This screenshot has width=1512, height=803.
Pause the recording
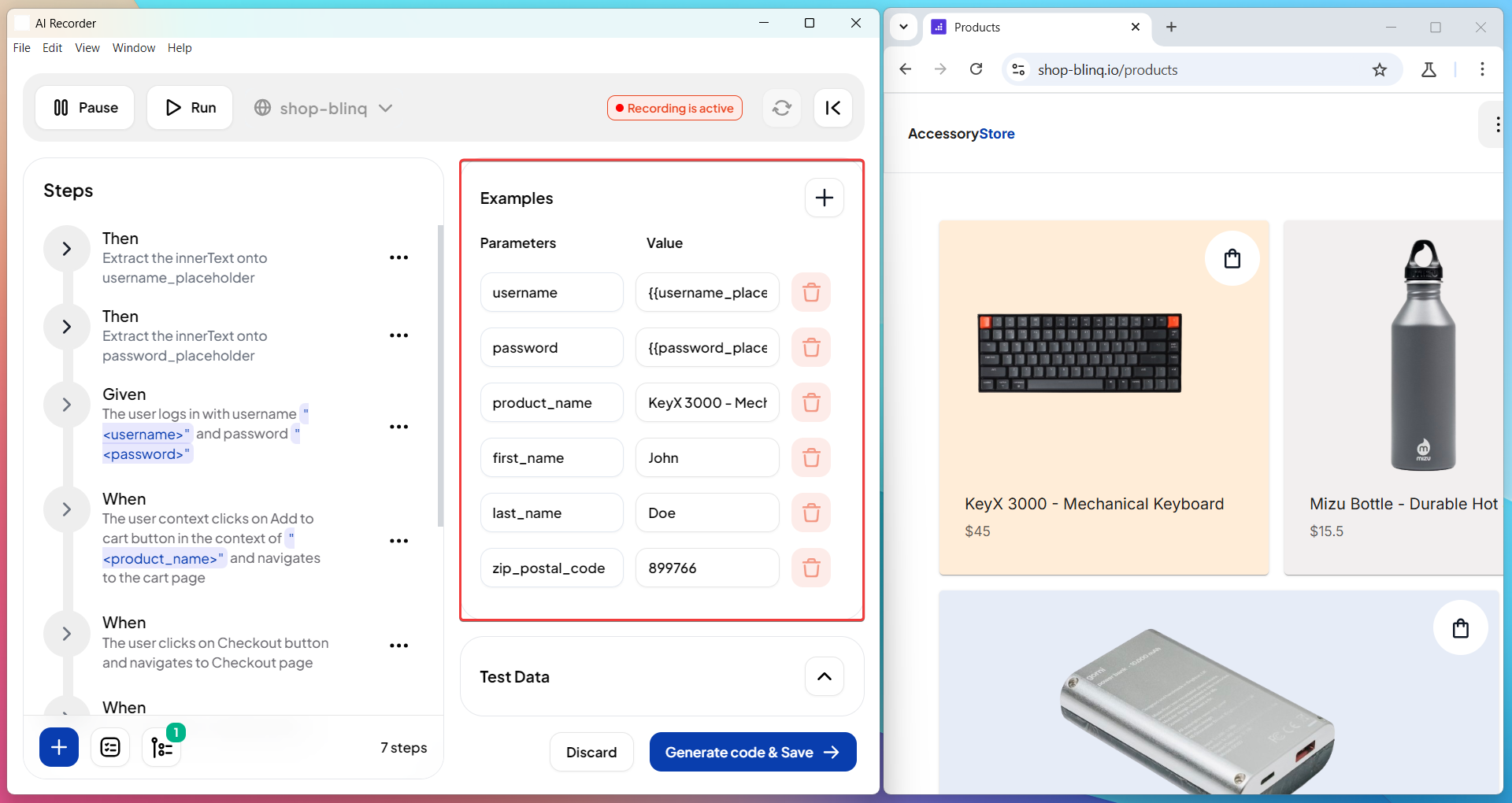(x=85, y=108)
